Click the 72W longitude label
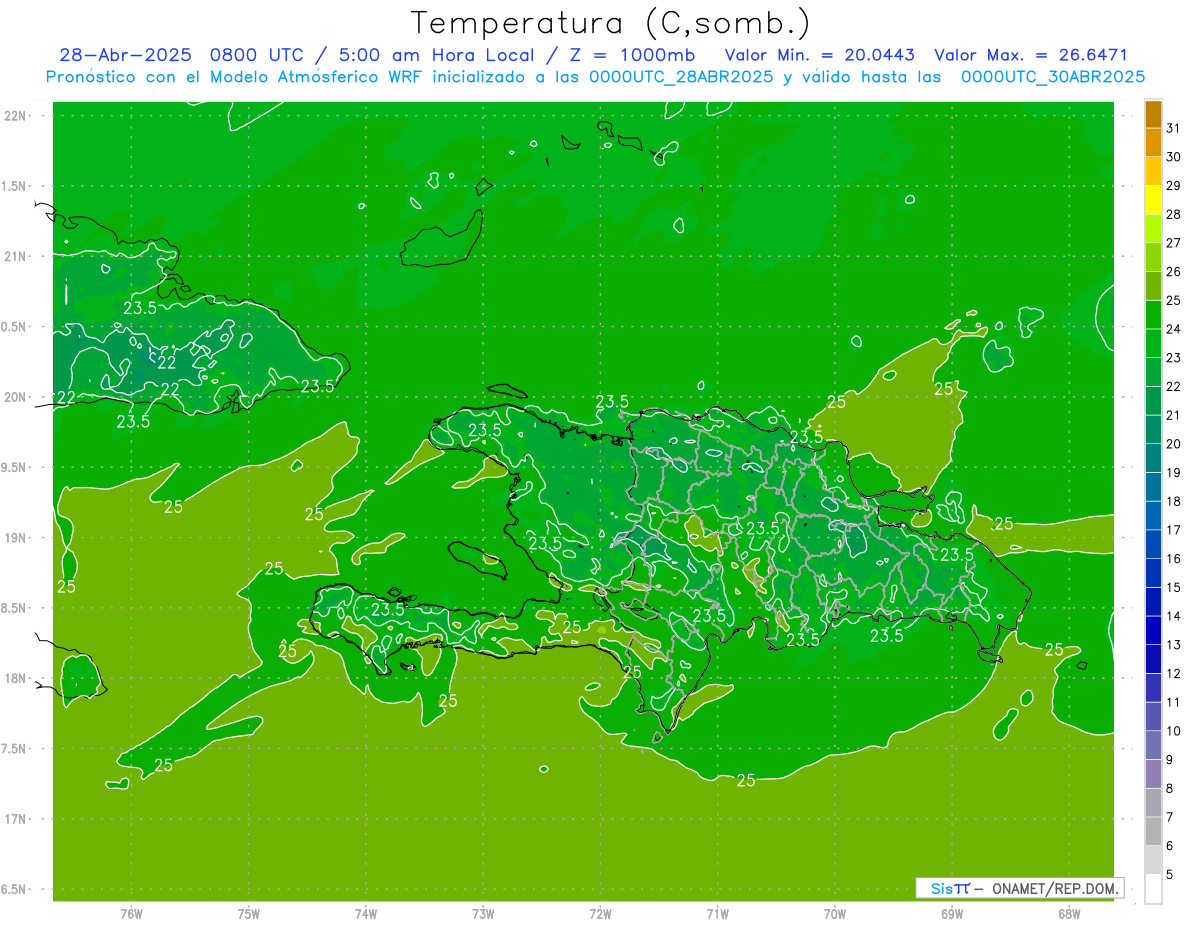The width and height of the screenshot is (1200, 927). pyautogui.click(x=600, y=913)
